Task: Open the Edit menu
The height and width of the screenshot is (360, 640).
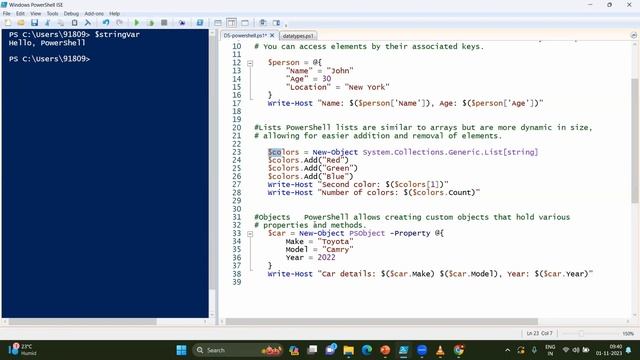Action: 20,13
